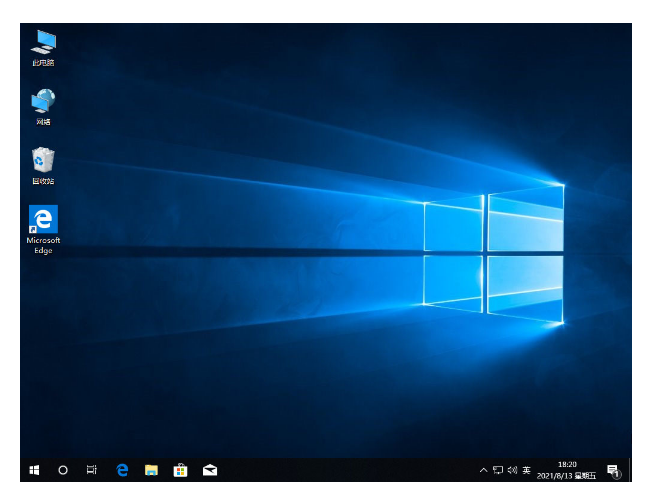Image resolution: width=649 pixels, height=491 pixels.
Task: Click the Cortana search circle
Action: (63, 469)
